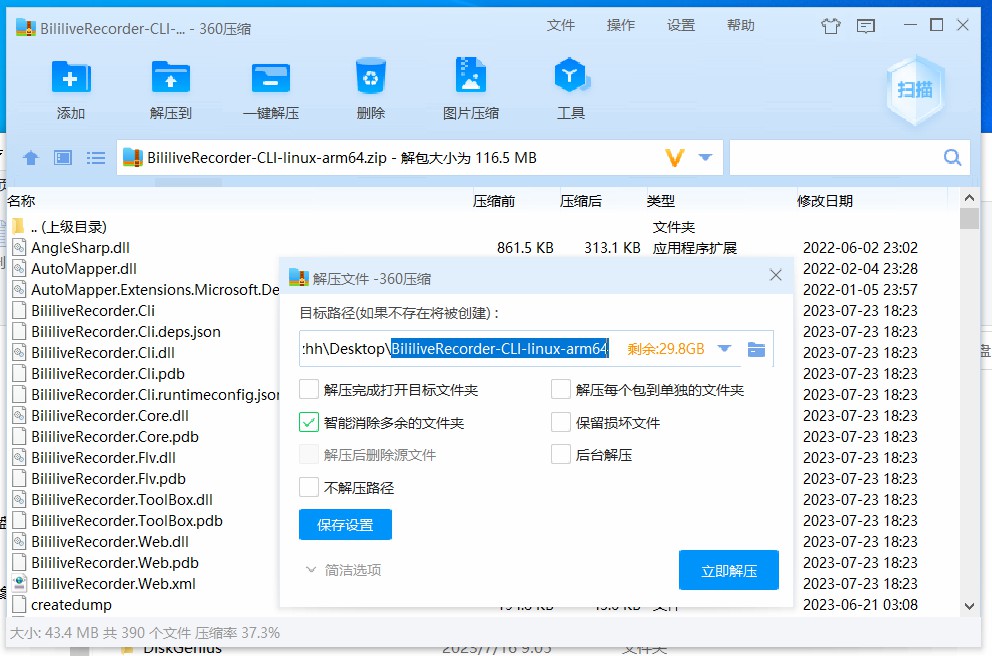Open the skin (shirt) icon in the title bar
Screen dimensions: 992x656
[x=831, y=26]
